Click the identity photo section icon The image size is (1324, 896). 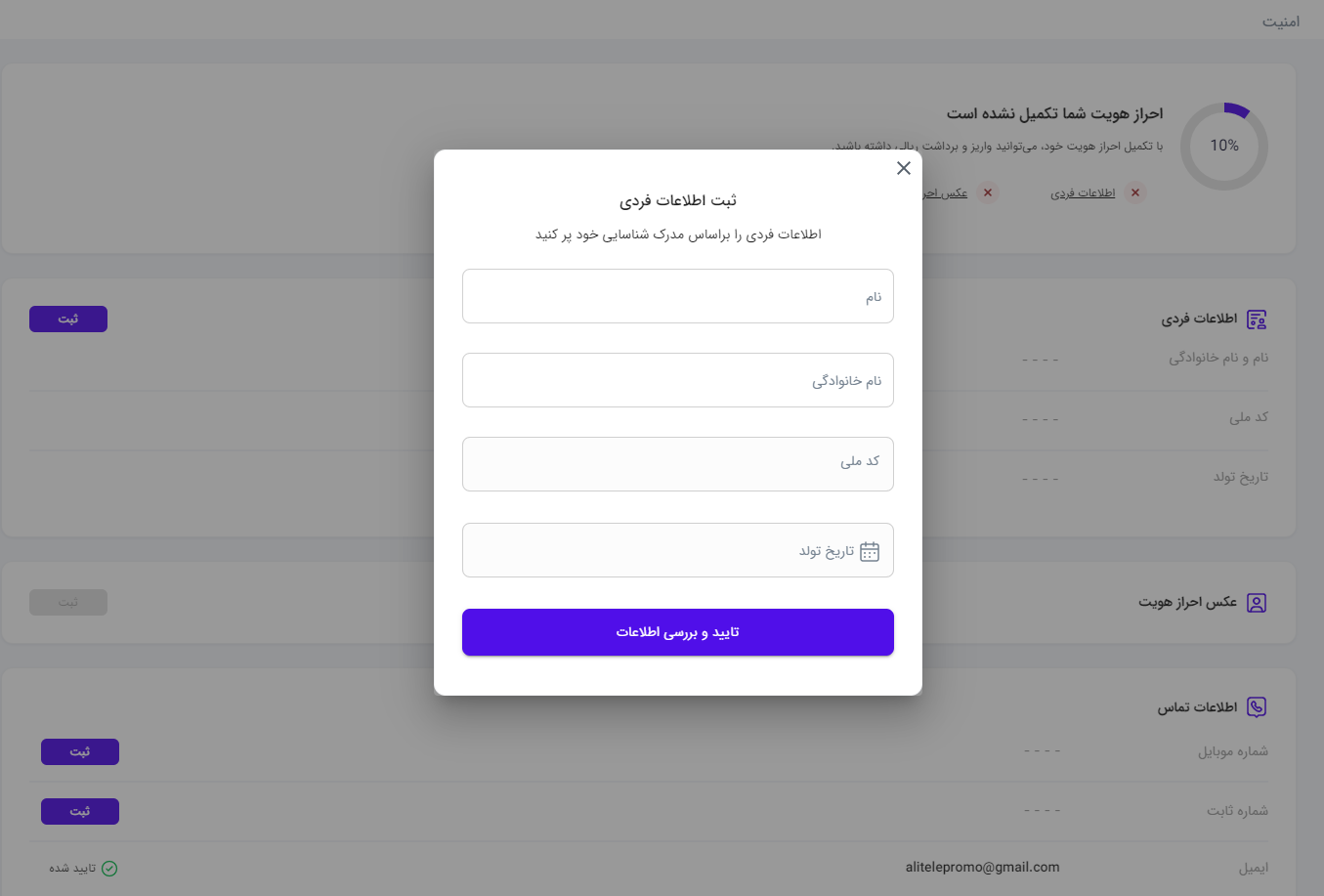(1257, 603)
